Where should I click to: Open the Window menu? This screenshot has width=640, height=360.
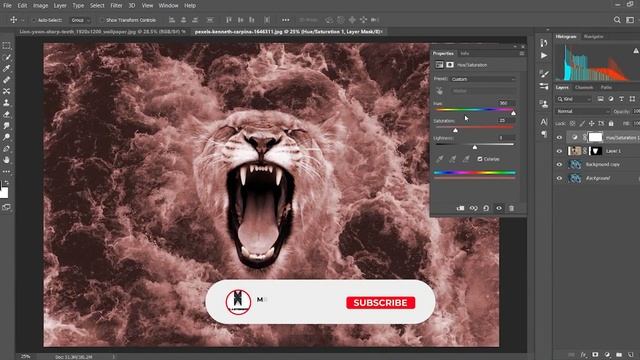coord(169,6)
